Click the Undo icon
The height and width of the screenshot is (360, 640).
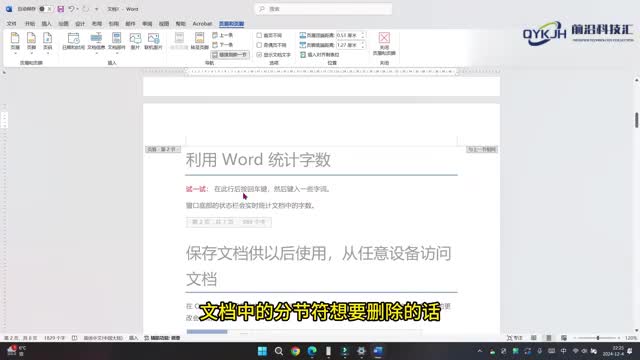71,9
